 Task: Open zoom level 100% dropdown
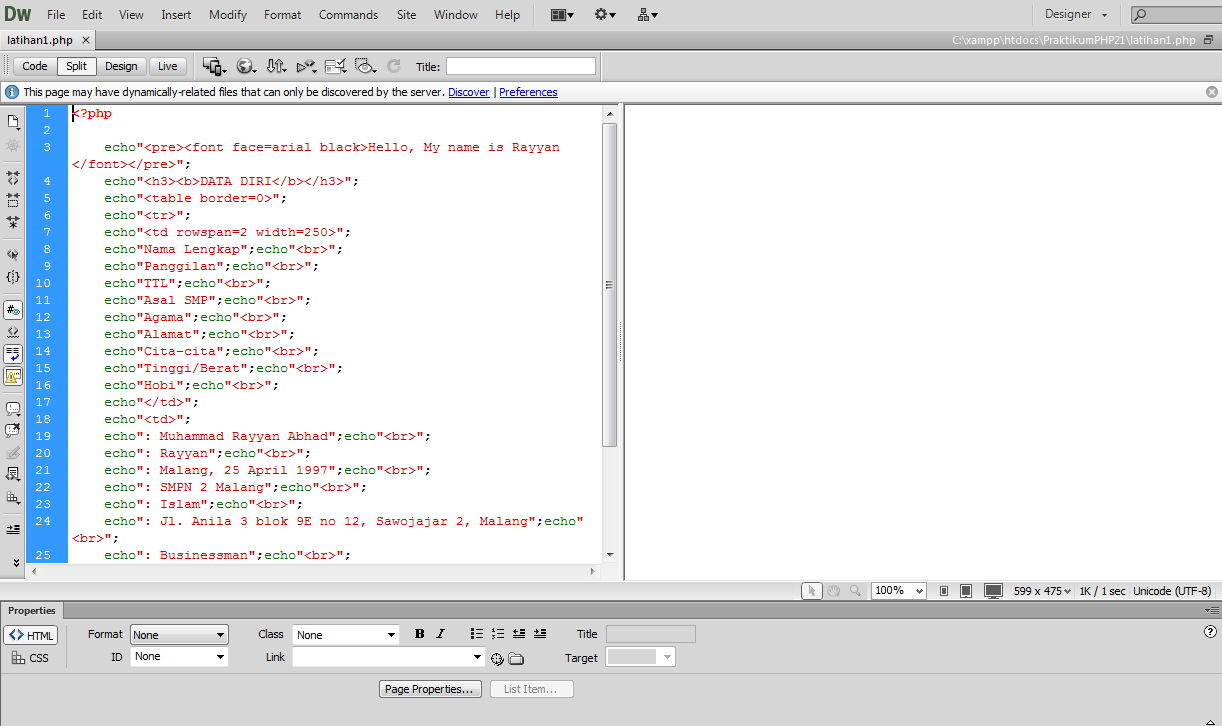point(899,591)
